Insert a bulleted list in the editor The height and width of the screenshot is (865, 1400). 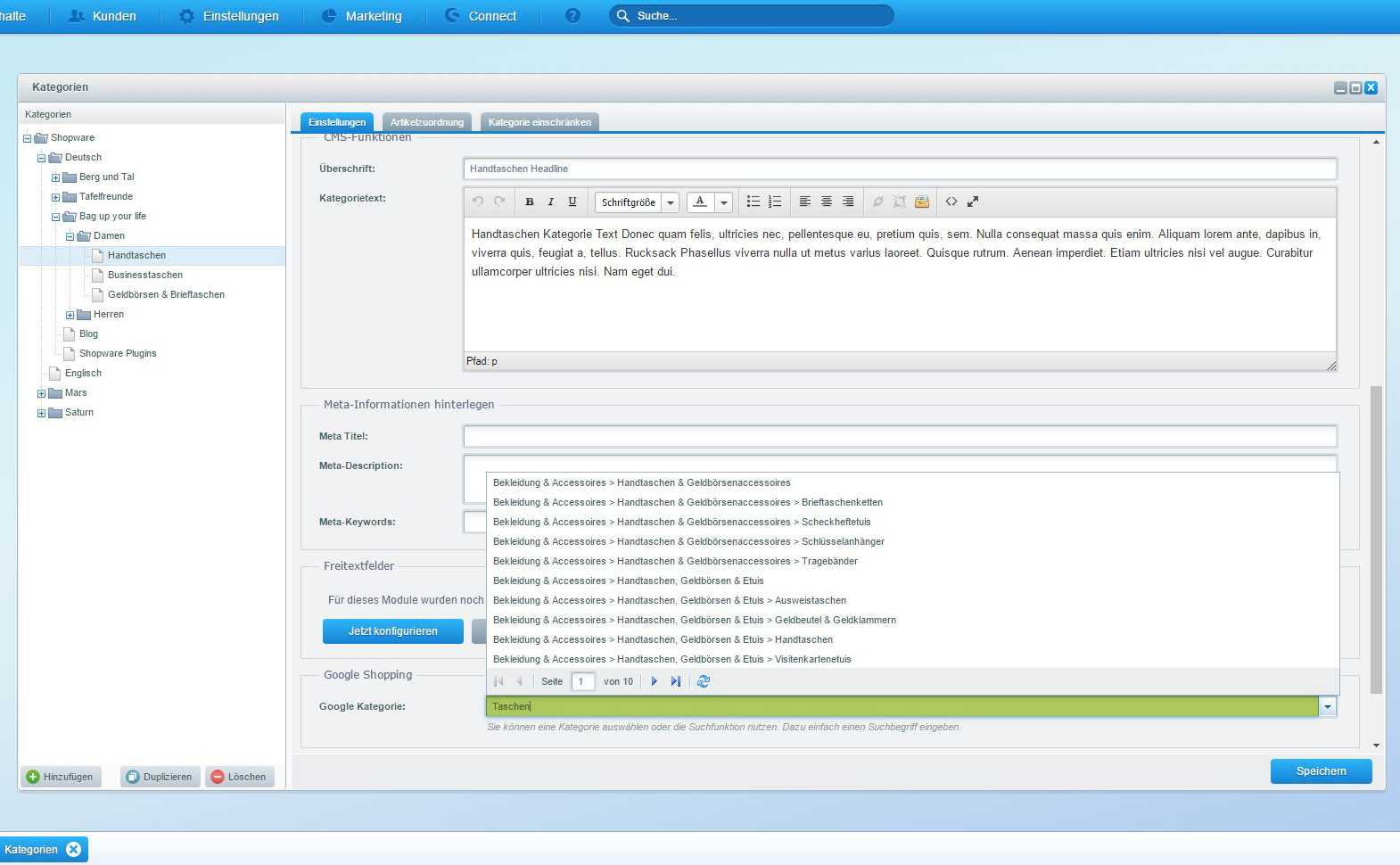point(754,202)
